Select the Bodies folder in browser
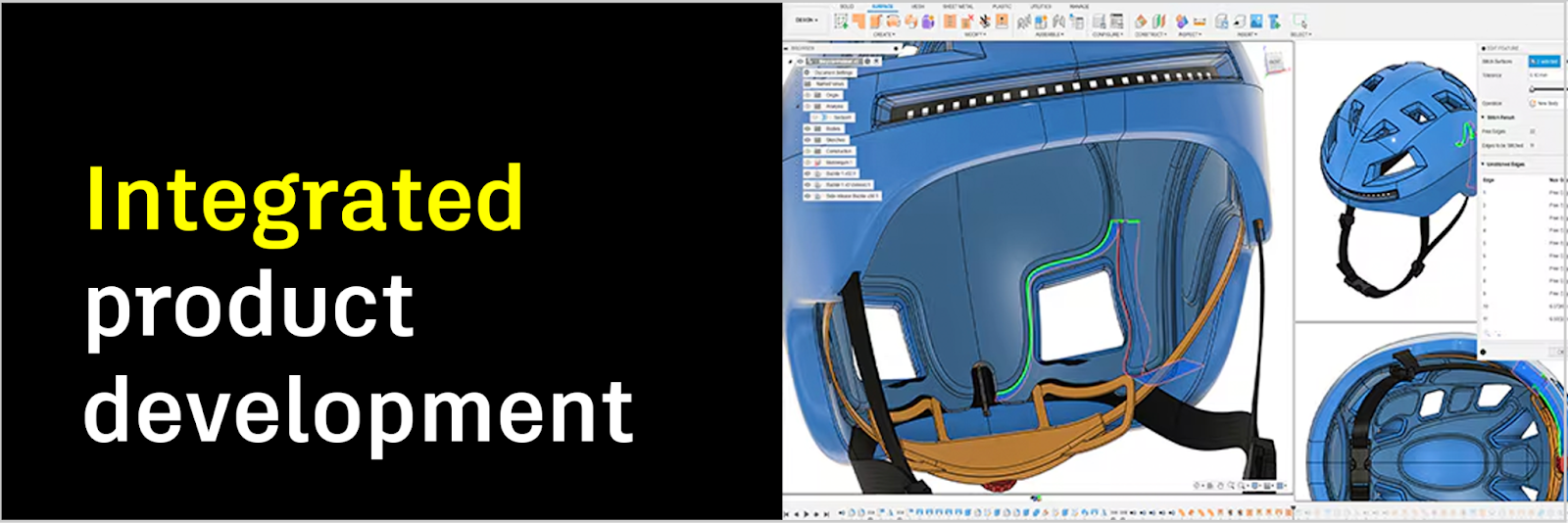The height and width of the screenshot is (523, 1568). click(x=823, y=128)
